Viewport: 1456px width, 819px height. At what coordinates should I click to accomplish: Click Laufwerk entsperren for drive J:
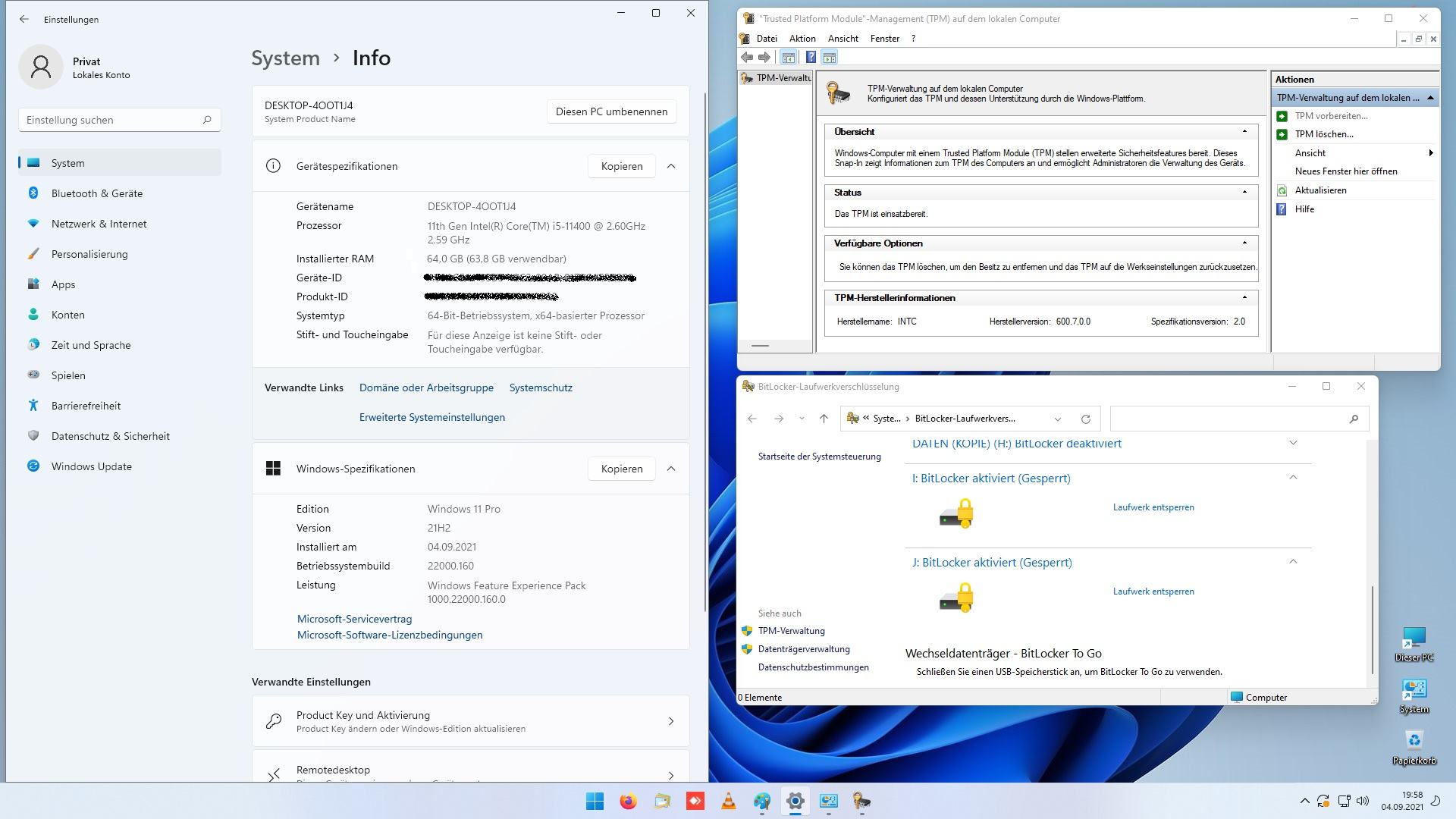(1153, 591)
